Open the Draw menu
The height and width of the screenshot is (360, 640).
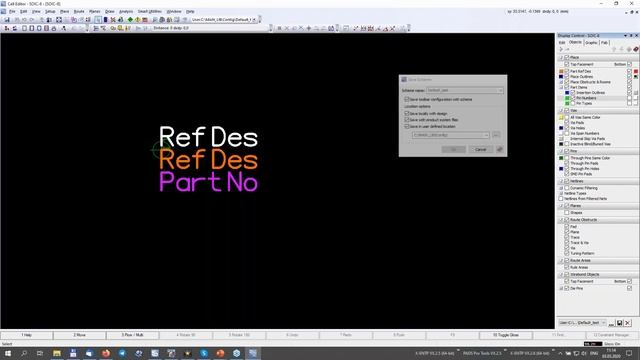point(110,11)
